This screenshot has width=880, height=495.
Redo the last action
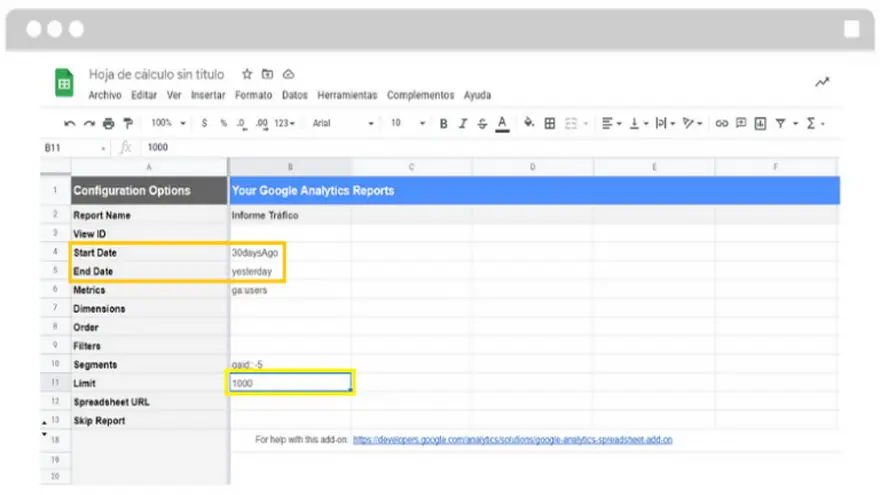tap(89, 123)
